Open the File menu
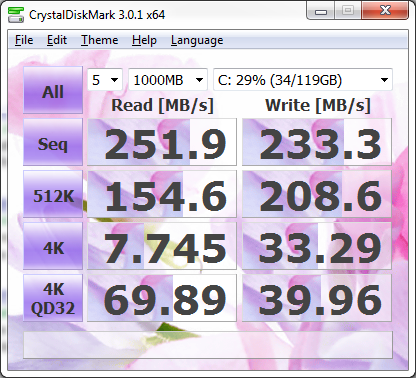 [x=24, y=40]
